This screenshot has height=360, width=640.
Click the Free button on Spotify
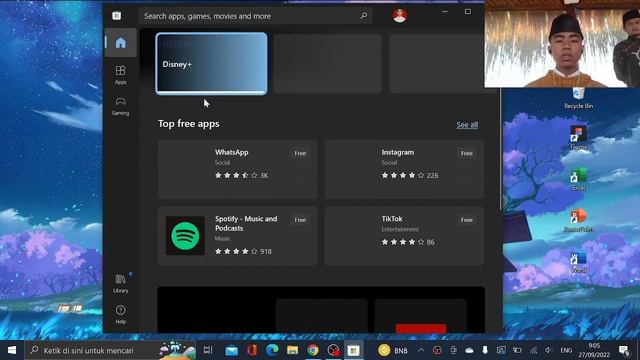300,220
